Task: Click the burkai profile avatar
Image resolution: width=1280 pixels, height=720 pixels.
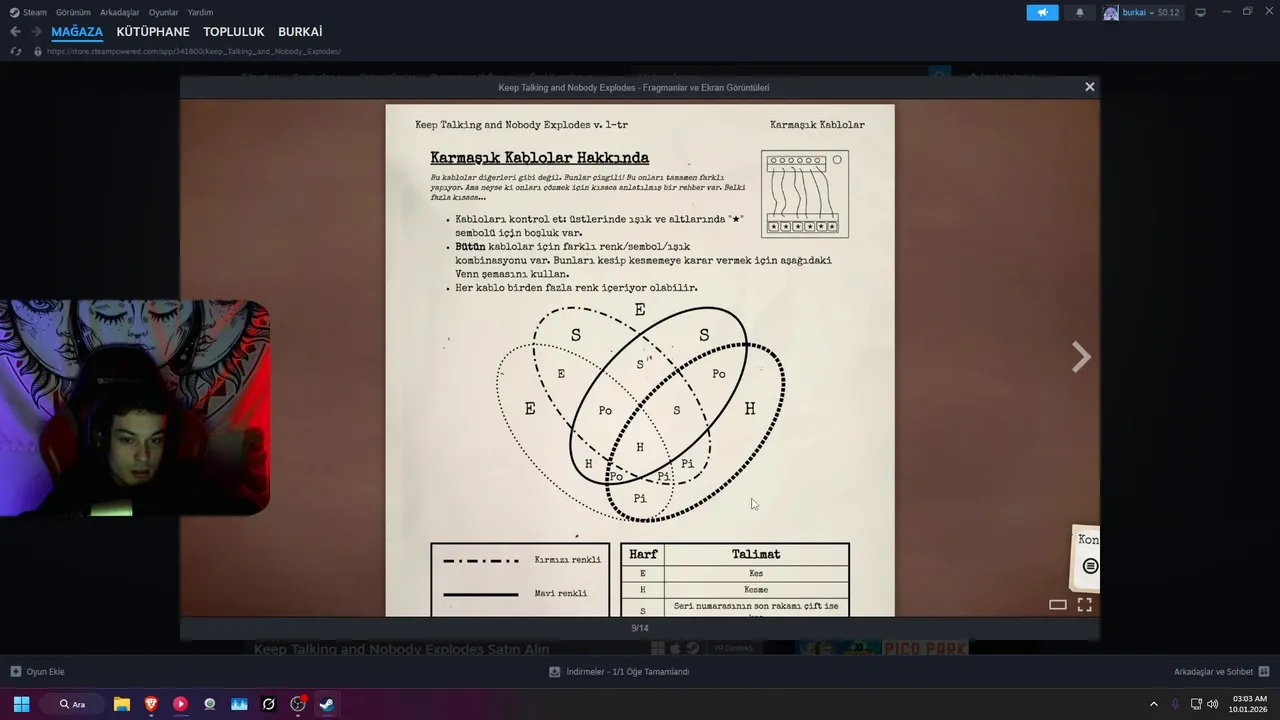Action: pos(1111,12)
